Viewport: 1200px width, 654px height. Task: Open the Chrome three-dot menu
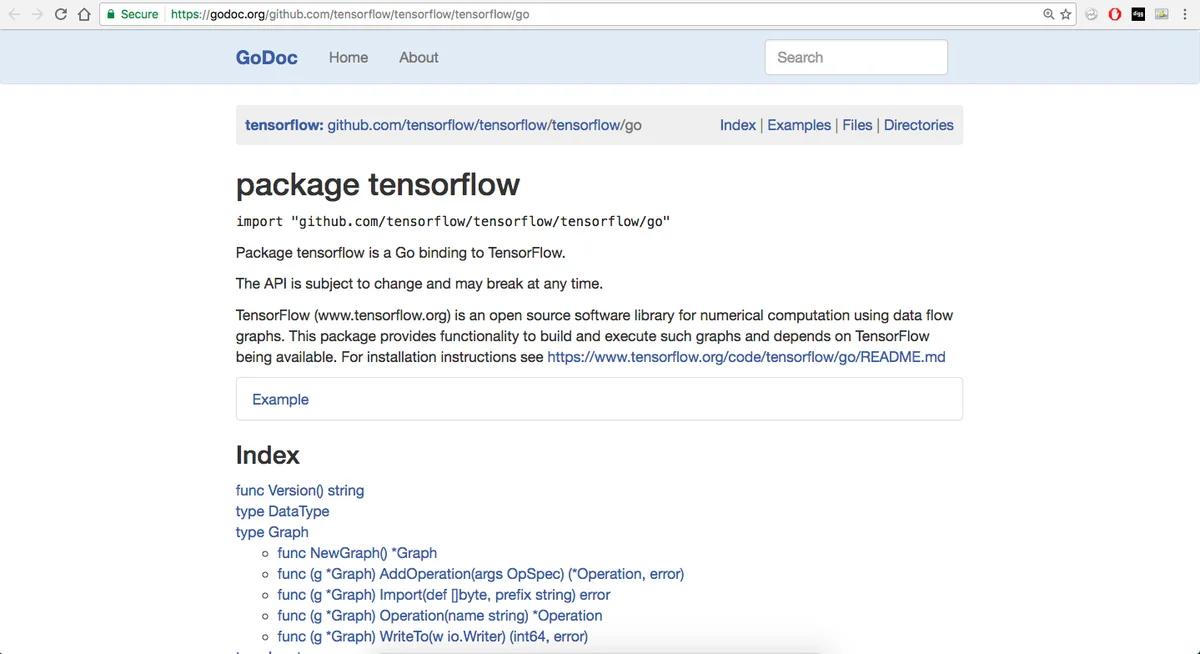point(1186,14)
